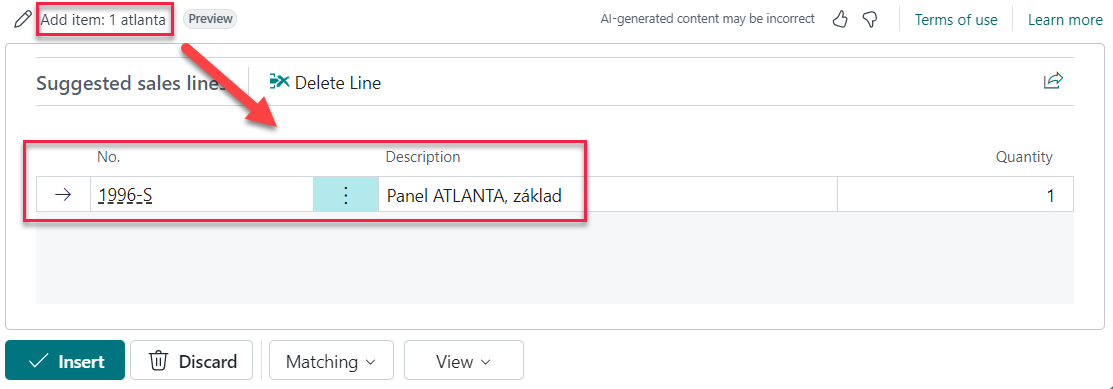Click the Quantity column header
This screenshot has width=1113, height=389.
click(1024, 157)
